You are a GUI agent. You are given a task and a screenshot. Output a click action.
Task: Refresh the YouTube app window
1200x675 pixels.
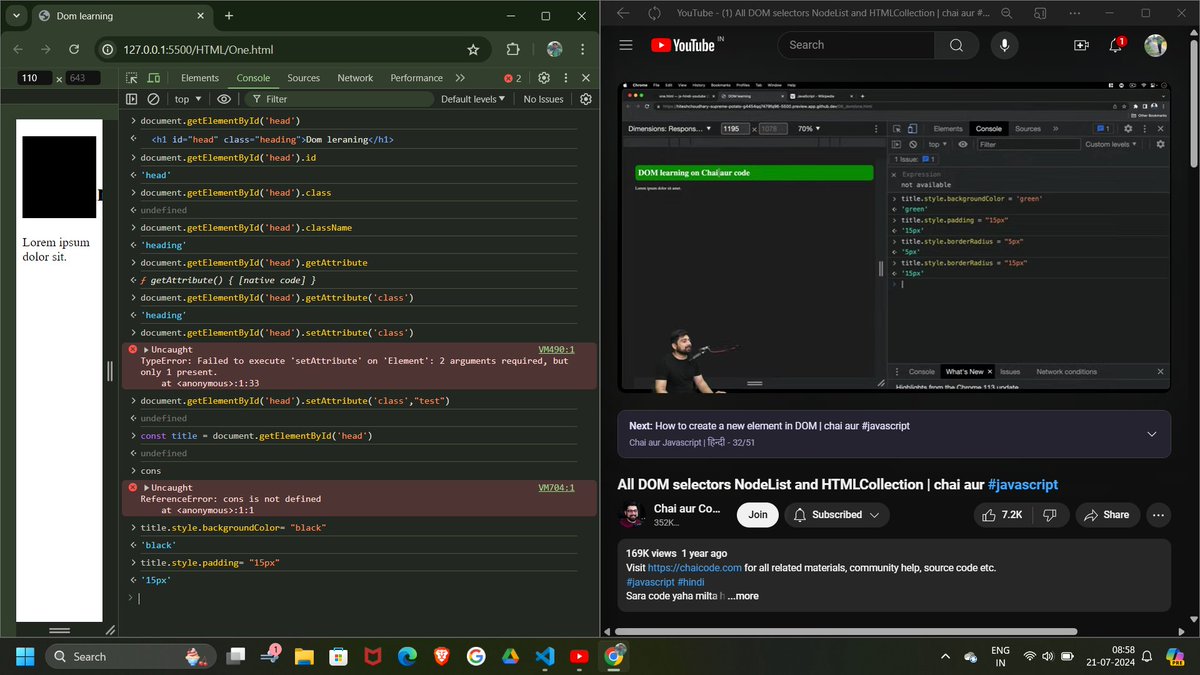pyautogui.click(x=655, y=13)
